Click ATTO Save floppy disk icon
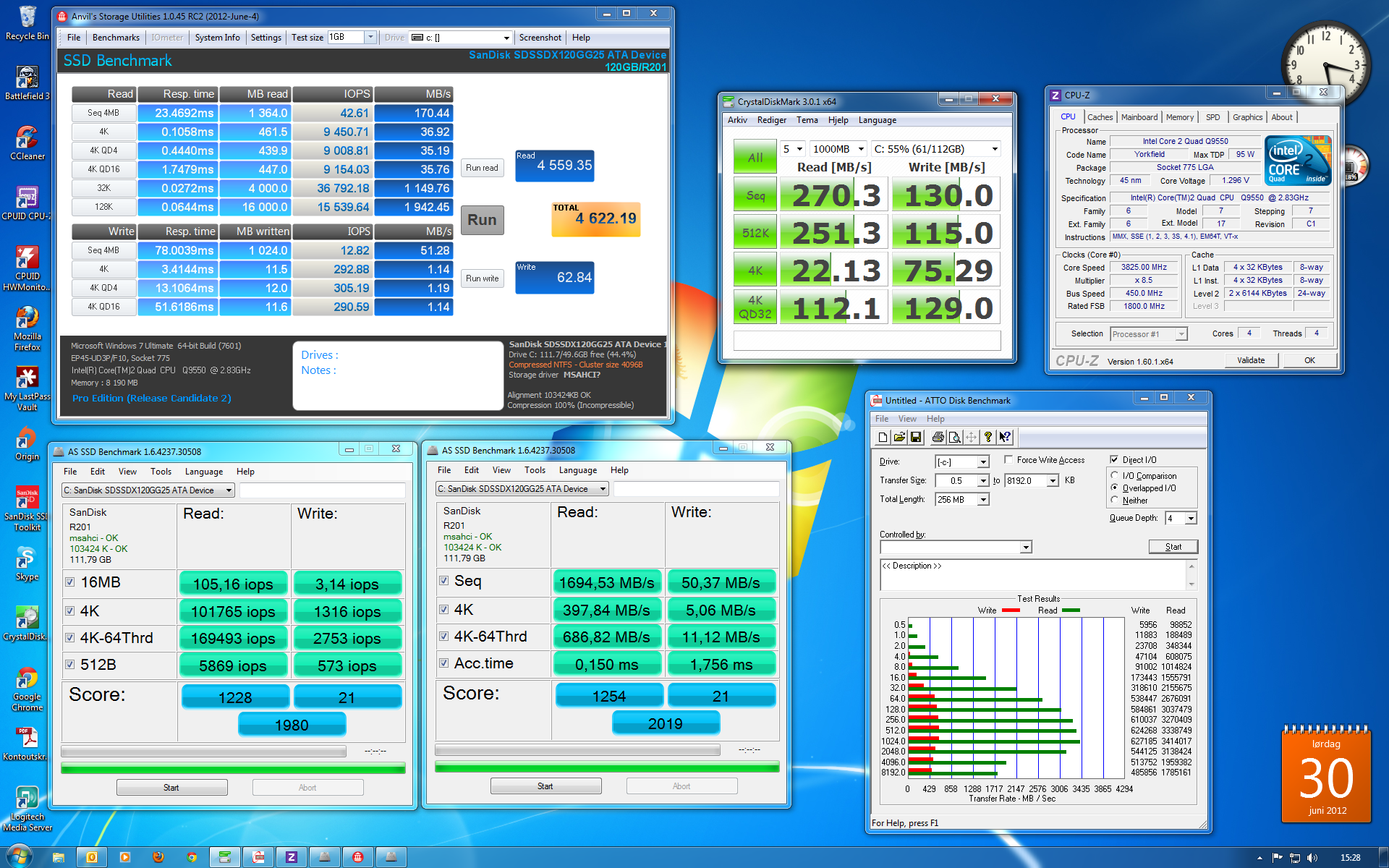Viewport: 1389px width, 868px height. (x=916, y=437)
